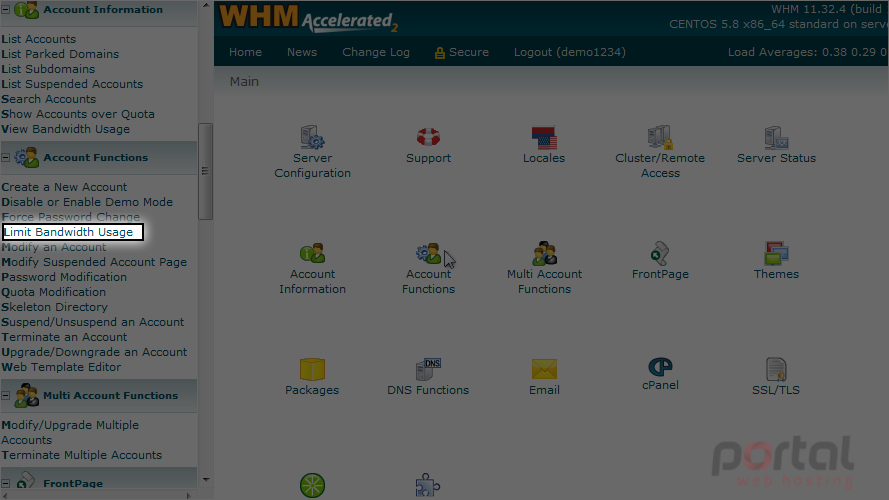Open List Parked Domains link

pyautogui.click(x=60, y=54)
